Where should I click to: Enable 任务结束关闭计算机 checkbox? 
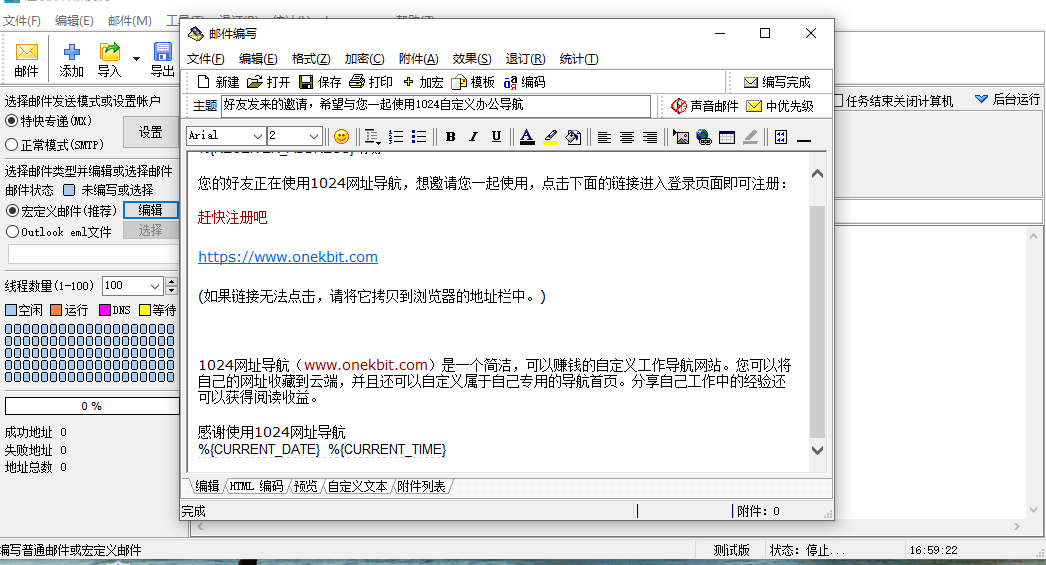pyautogui.click(x=837, y=100)
